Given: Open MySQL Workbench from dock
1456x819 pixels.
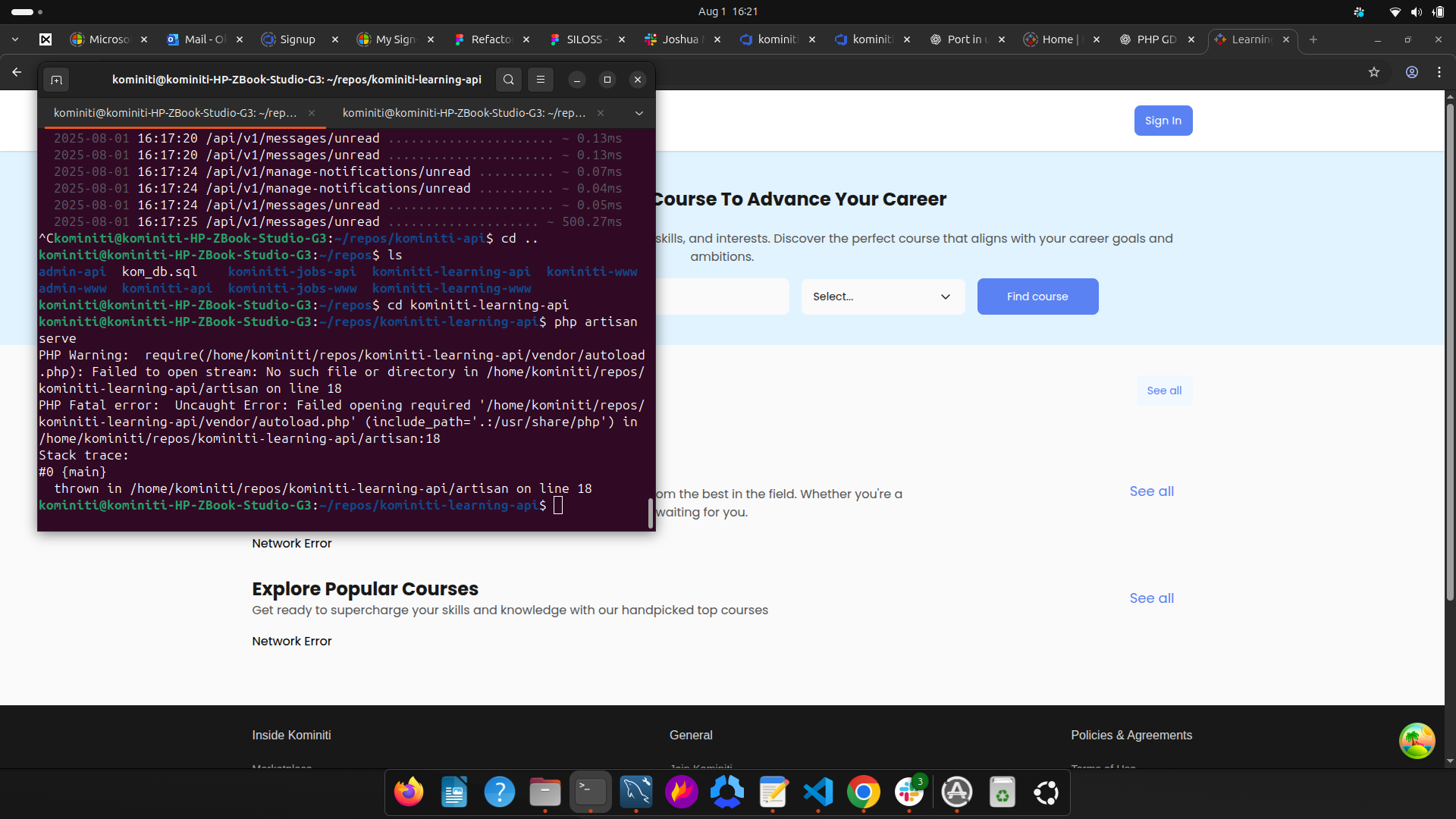Looking at the screenshot, I should click(635, 792).
